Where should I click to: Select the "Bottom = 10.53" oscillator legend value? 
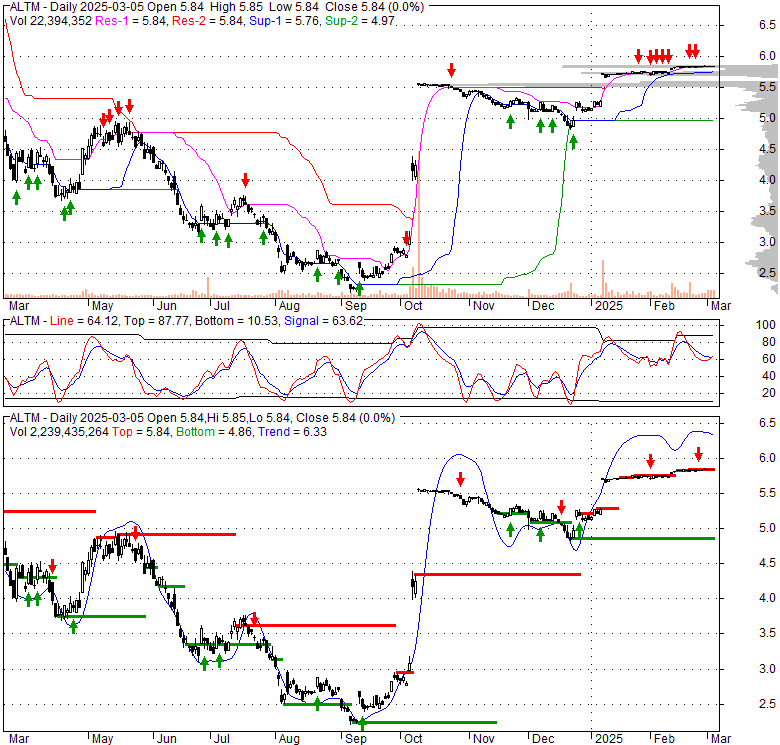pos(236,321)
